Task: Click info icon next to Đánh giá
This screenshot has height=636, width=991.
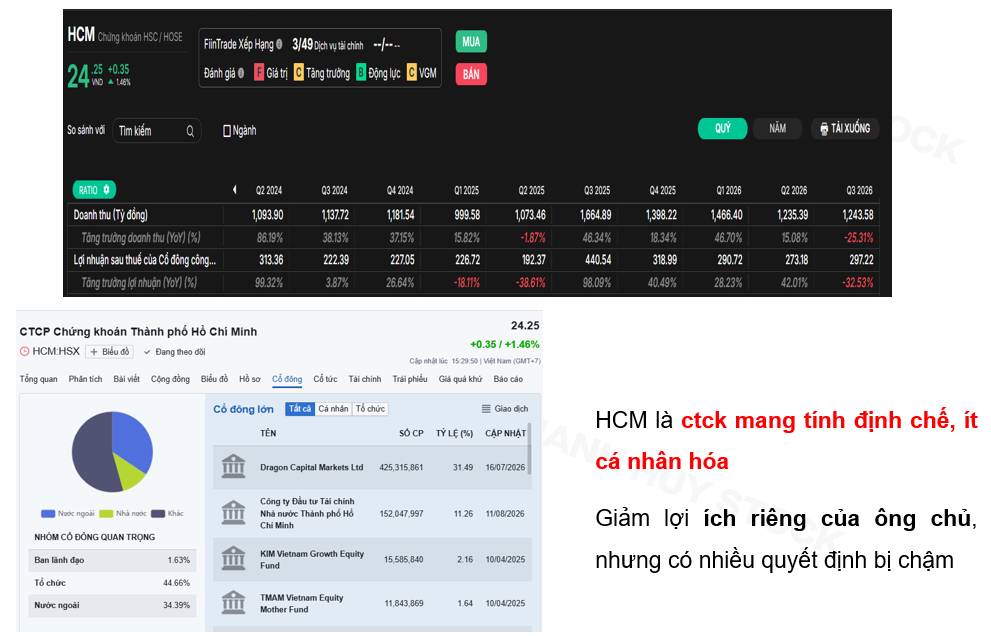Action: [x=241, y=73]
